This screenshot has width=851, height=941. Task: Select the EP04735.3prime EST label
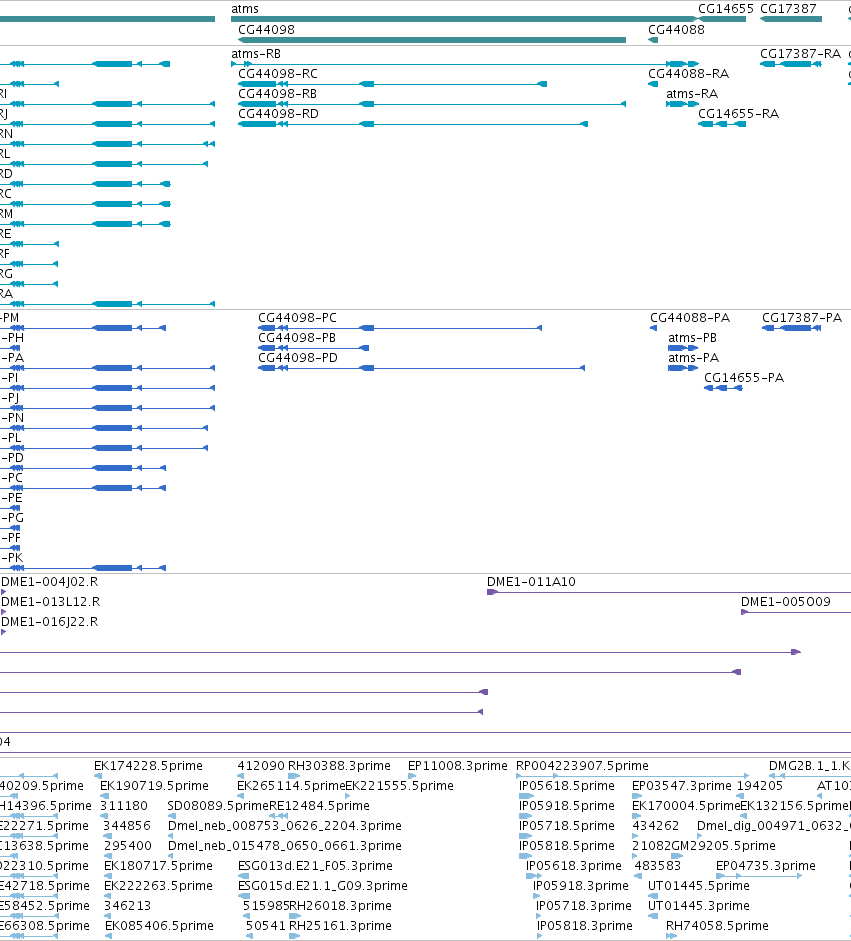[766, 866]
